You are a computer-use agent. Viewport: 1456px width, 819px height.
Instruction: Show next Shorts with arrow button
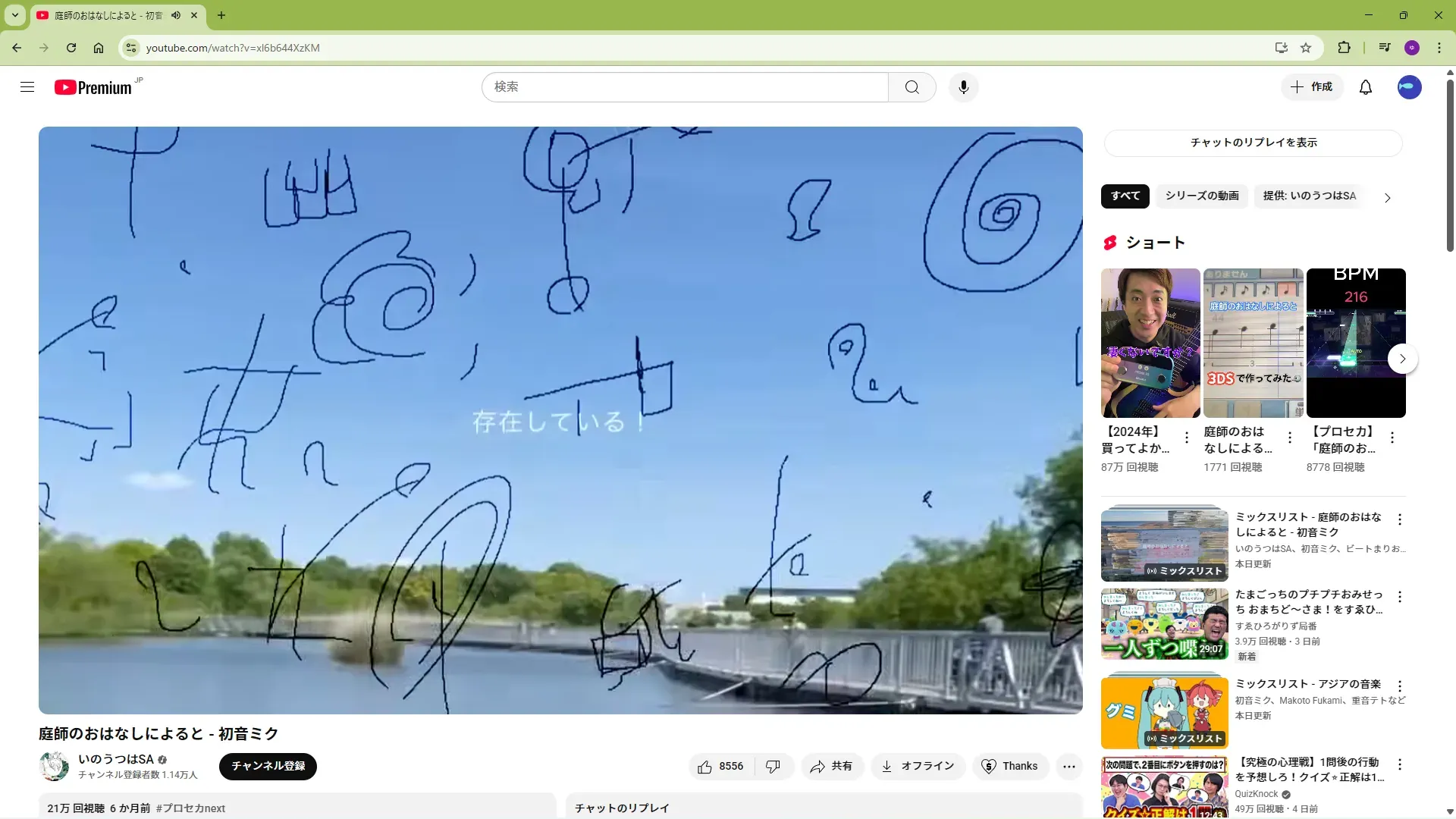click(x=1402, y=359)
